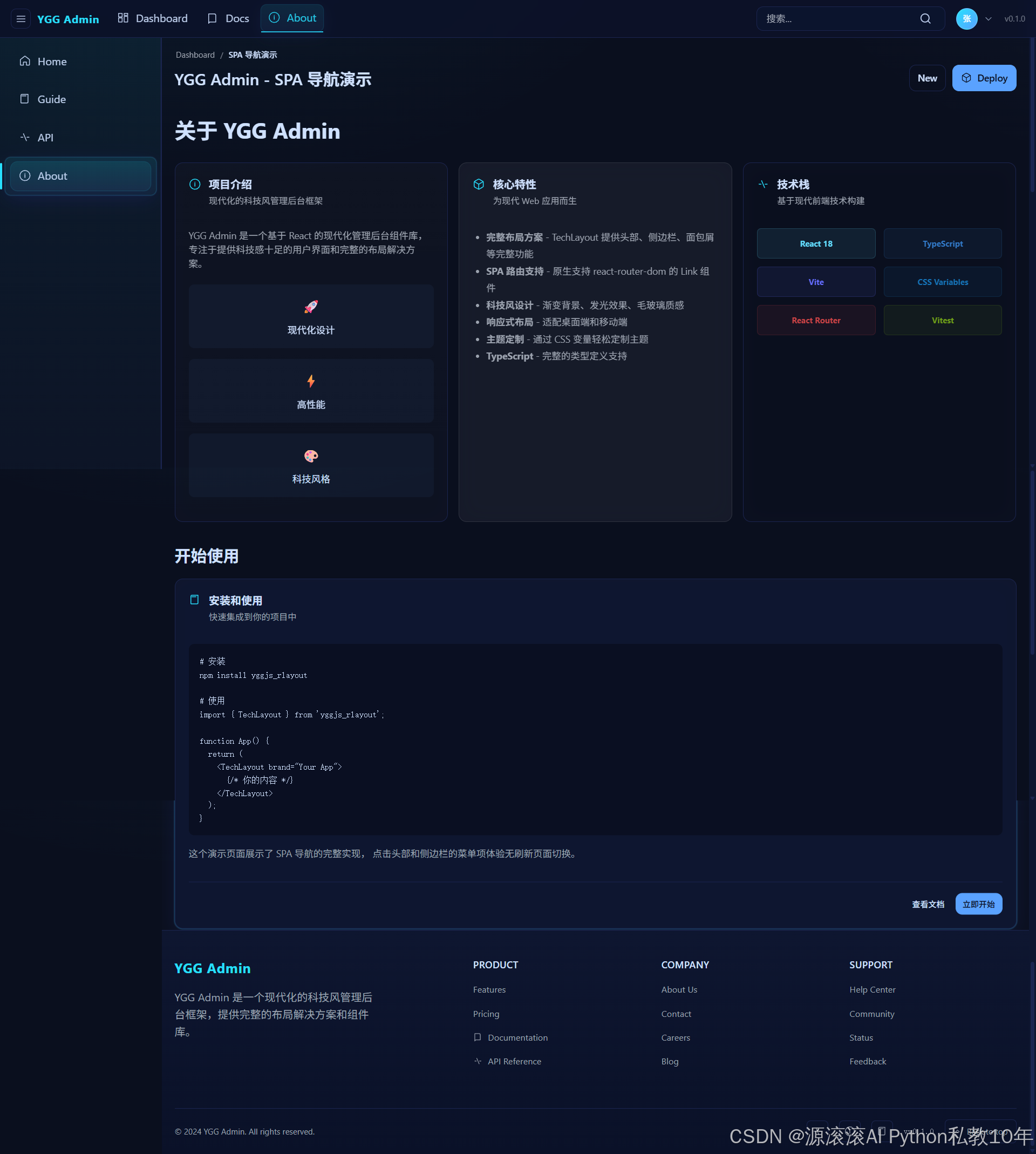Click the user avatar 张
Screen dimensions: 1036x1154
[x=966, y=19]
